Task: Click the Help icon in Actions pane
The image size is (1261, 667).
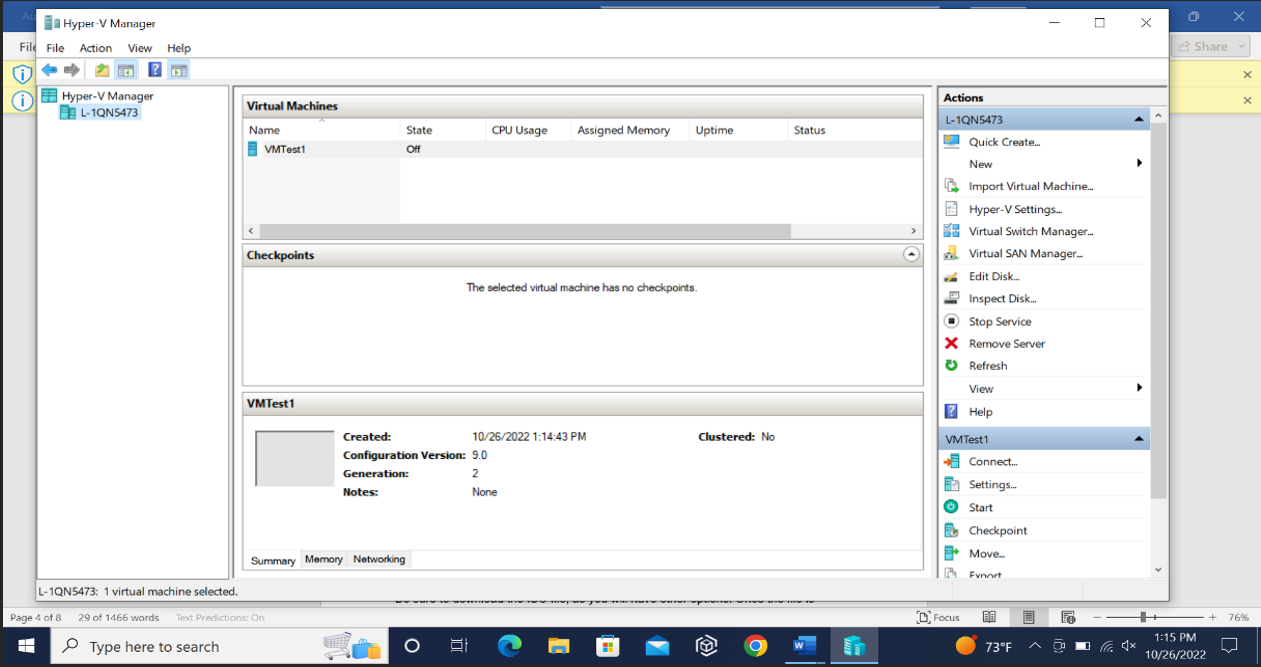Action: [x=952, y=411]
